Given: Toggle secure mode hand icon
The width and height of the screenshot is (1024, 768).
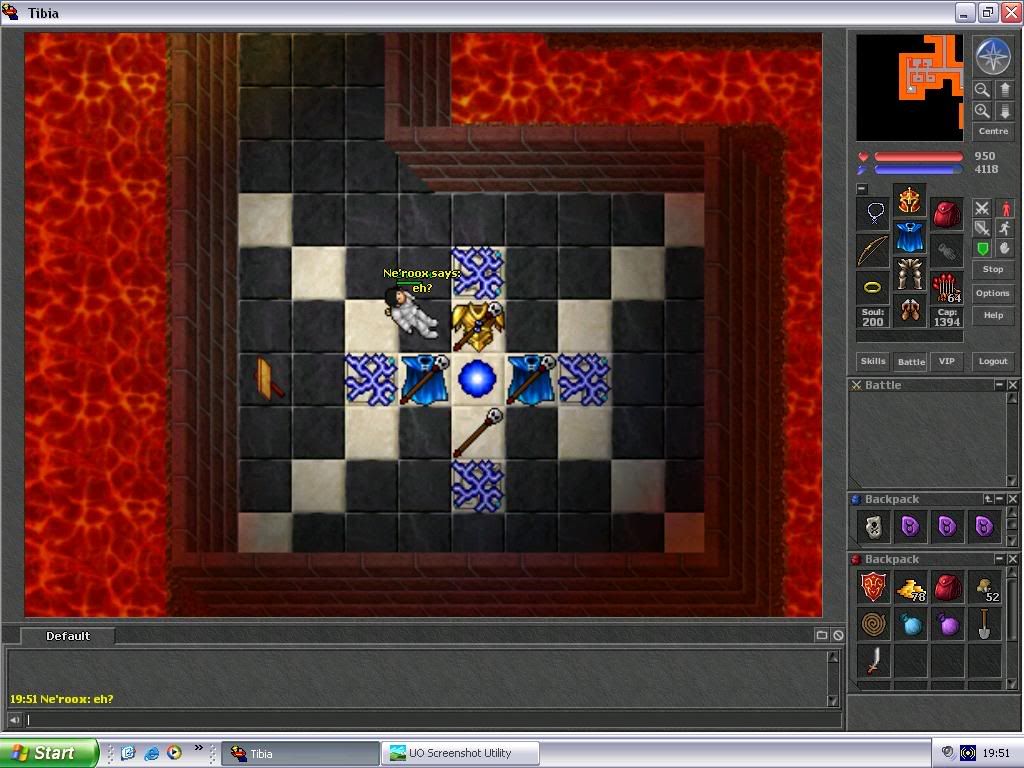Looking at the screenshot, I should pyautogui.click(x=1005, y=248).
